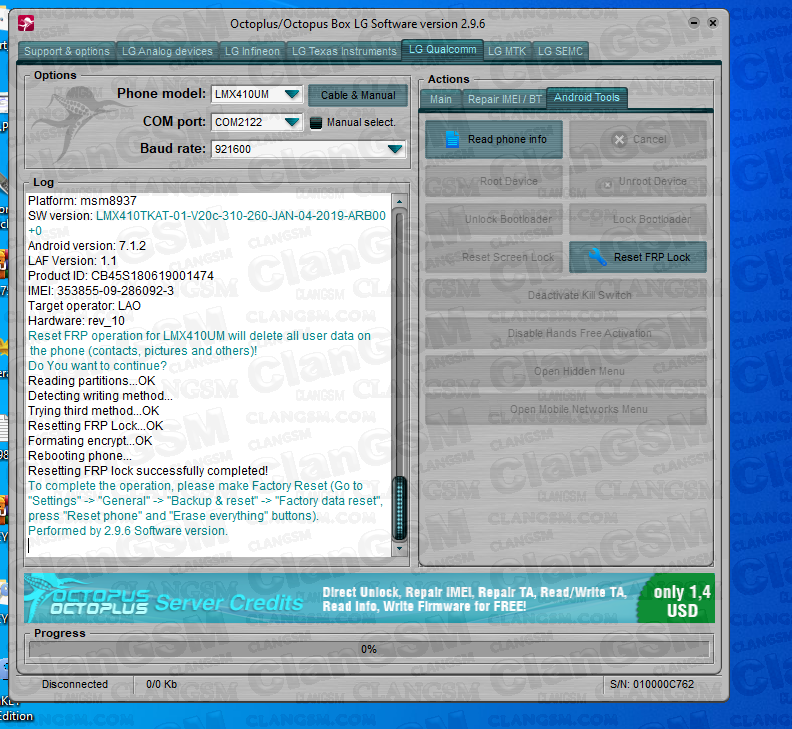Expand the COM port dropdown
The height and width of the screenshot is (729, 792).
291,122
